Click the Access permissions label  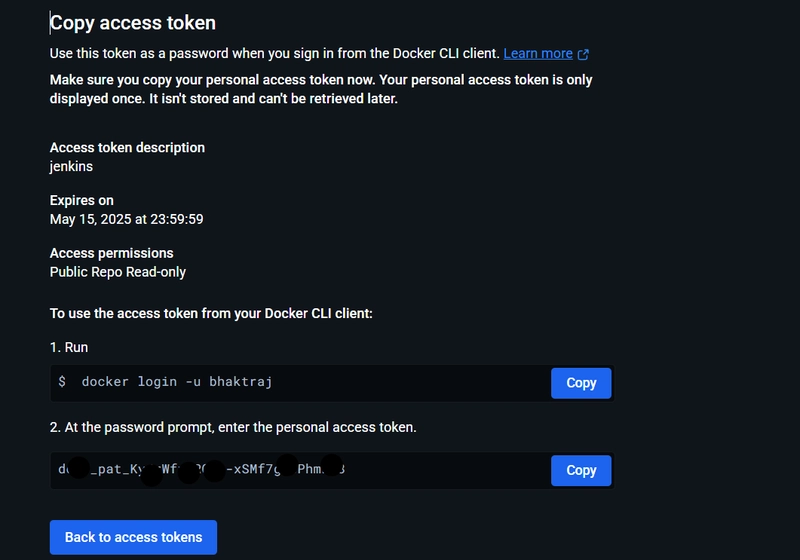(112, 253)
